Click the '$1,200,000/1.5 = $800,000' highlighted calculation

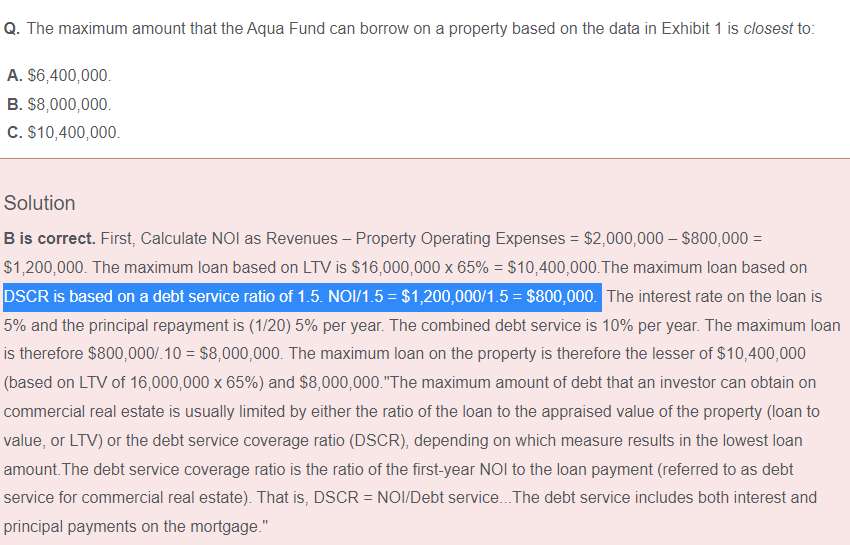pyautogui.click(x=499, y=297)
